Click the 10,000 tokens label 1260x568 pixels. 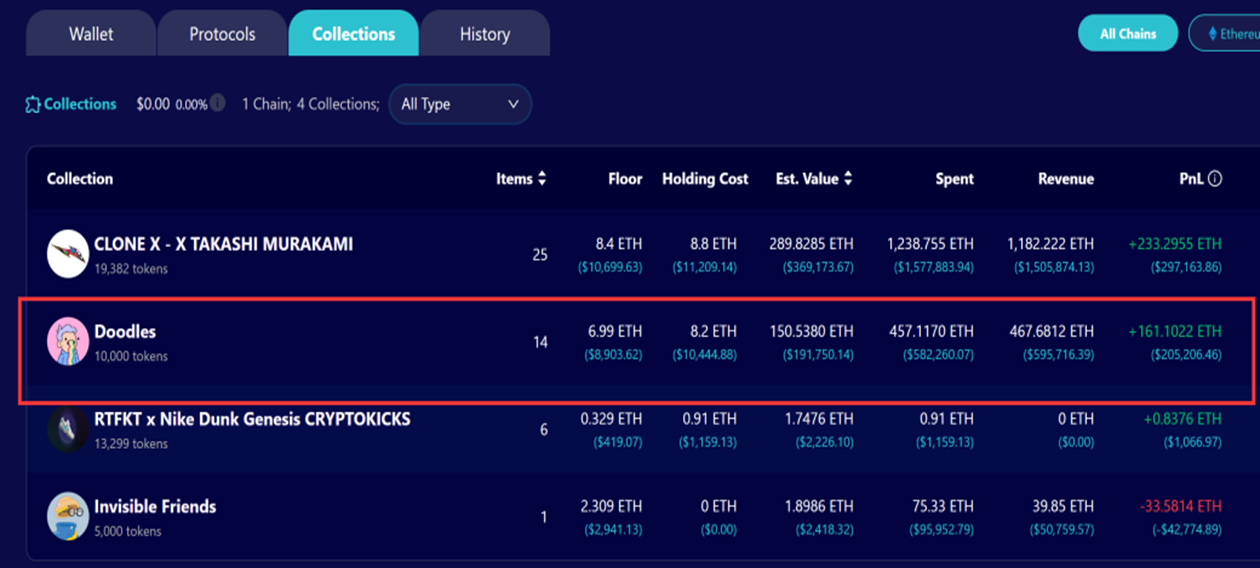131,356
